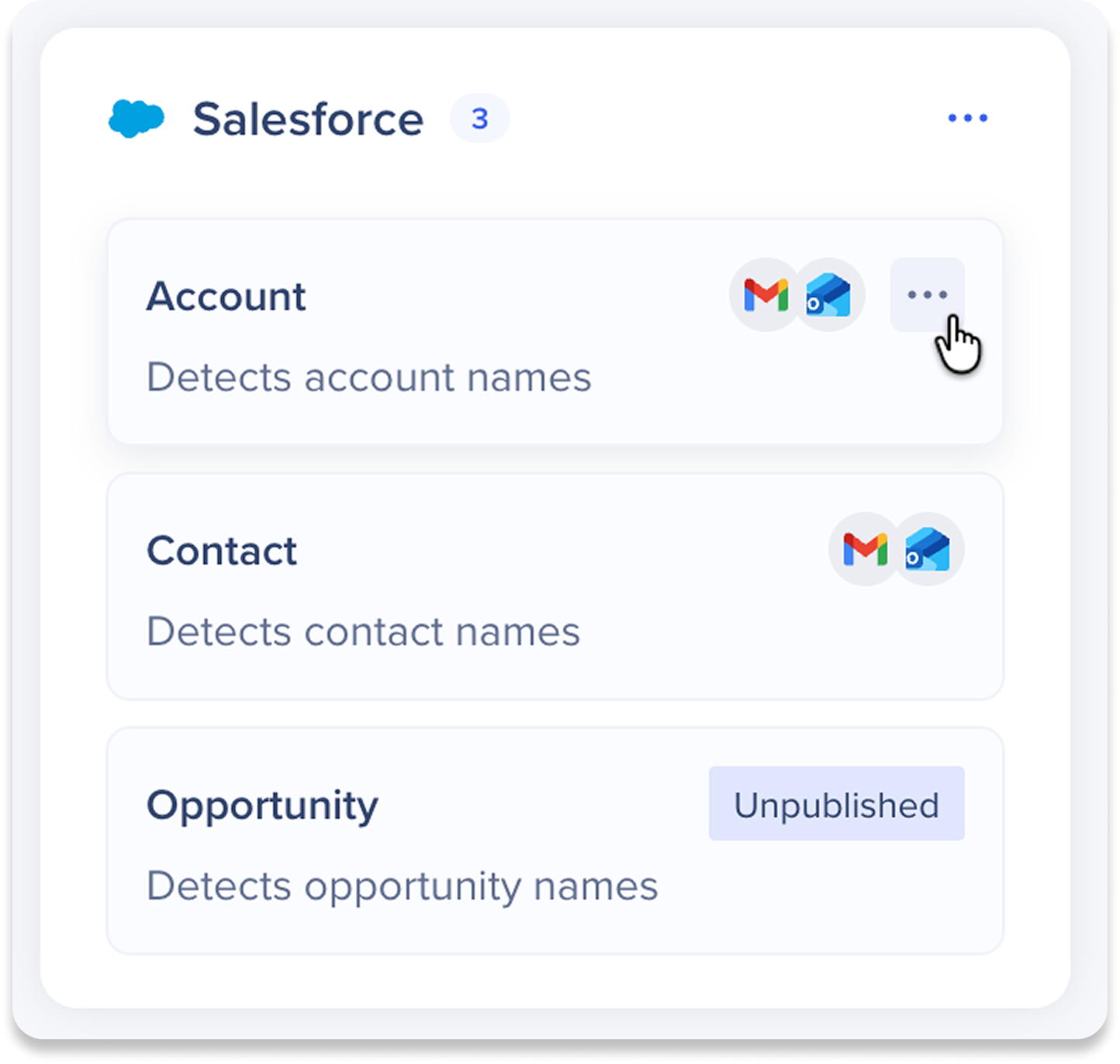Viewport: 1120px width, 1064px height.
Task: Click the Salesforce cloud logo
Action: pyautogui.click(x=137, y=119)
